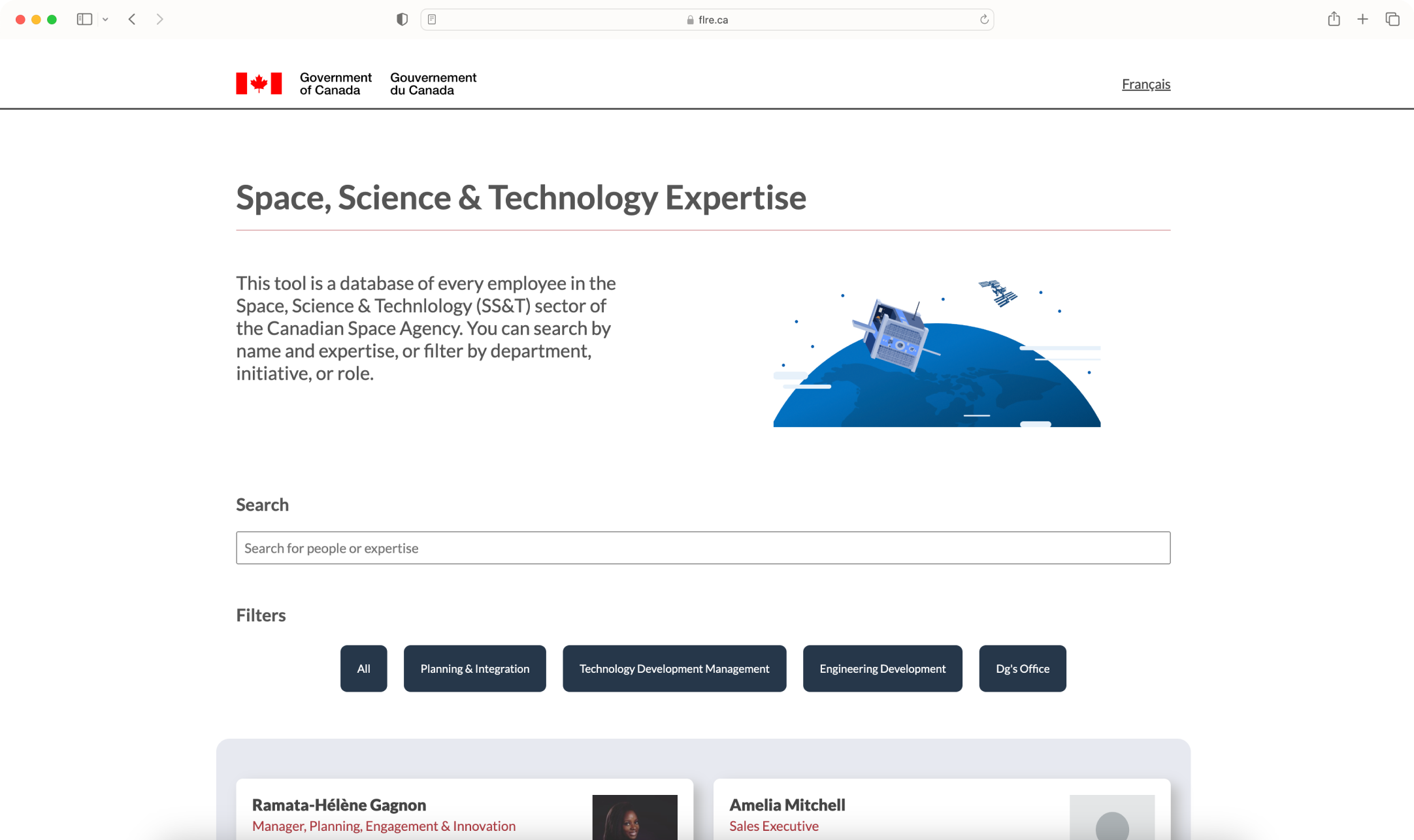This screenshot has width=1414, height=840.
Task: Open a new tab with plus icon
Action: (x=1362, y=20)
